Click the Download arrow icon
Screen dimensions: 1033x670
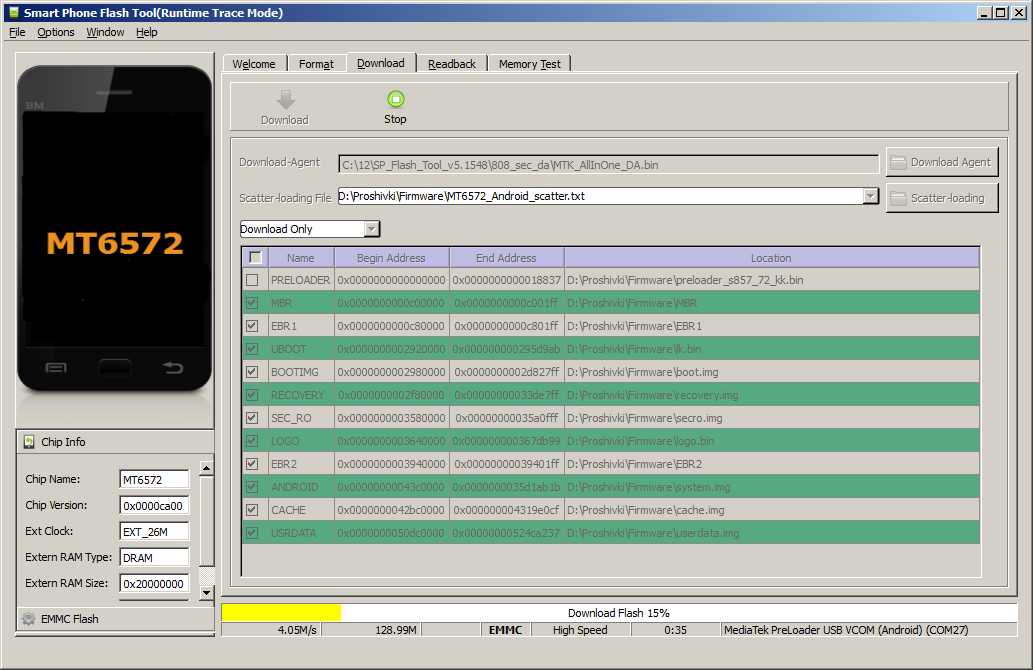285,99
